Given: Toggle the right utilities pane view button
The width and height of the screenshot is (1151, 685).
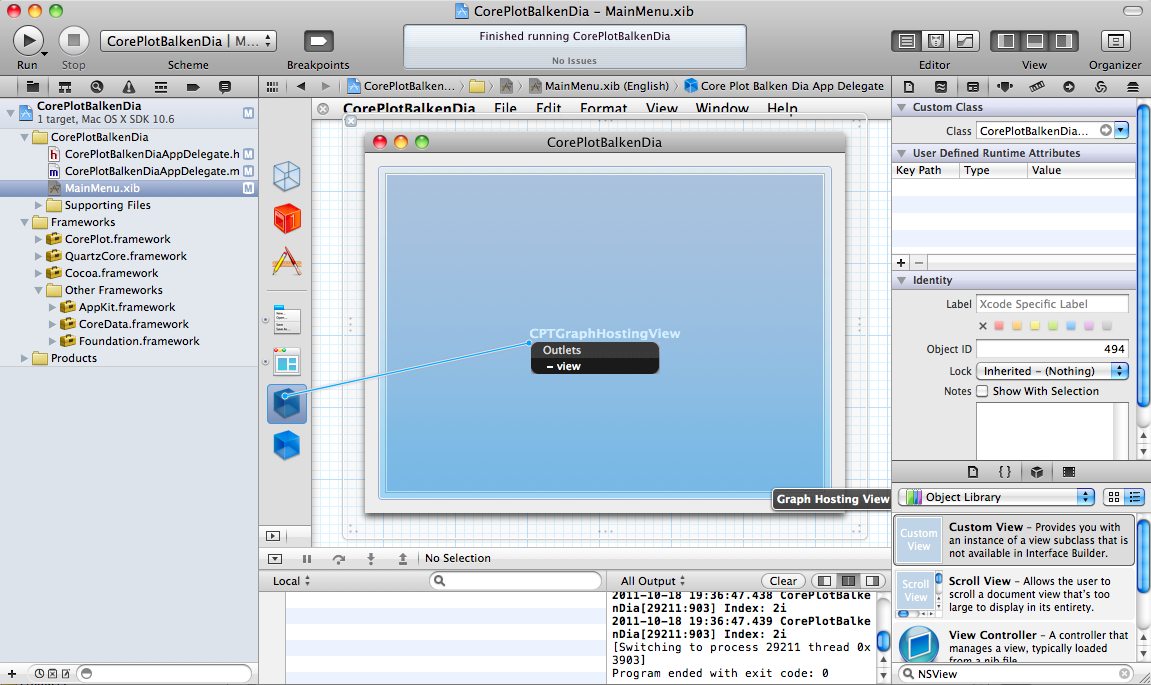Looking at the screenshot, I should point(1062,41).
